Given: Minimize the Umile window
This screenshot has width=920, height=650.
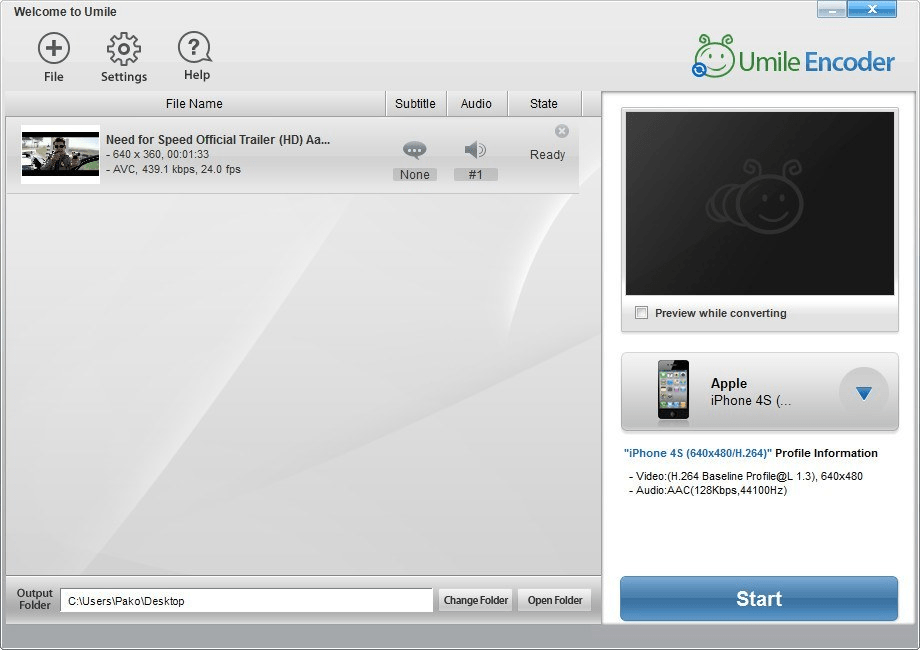Looking at the screenshot, I should tap(831, 9).
